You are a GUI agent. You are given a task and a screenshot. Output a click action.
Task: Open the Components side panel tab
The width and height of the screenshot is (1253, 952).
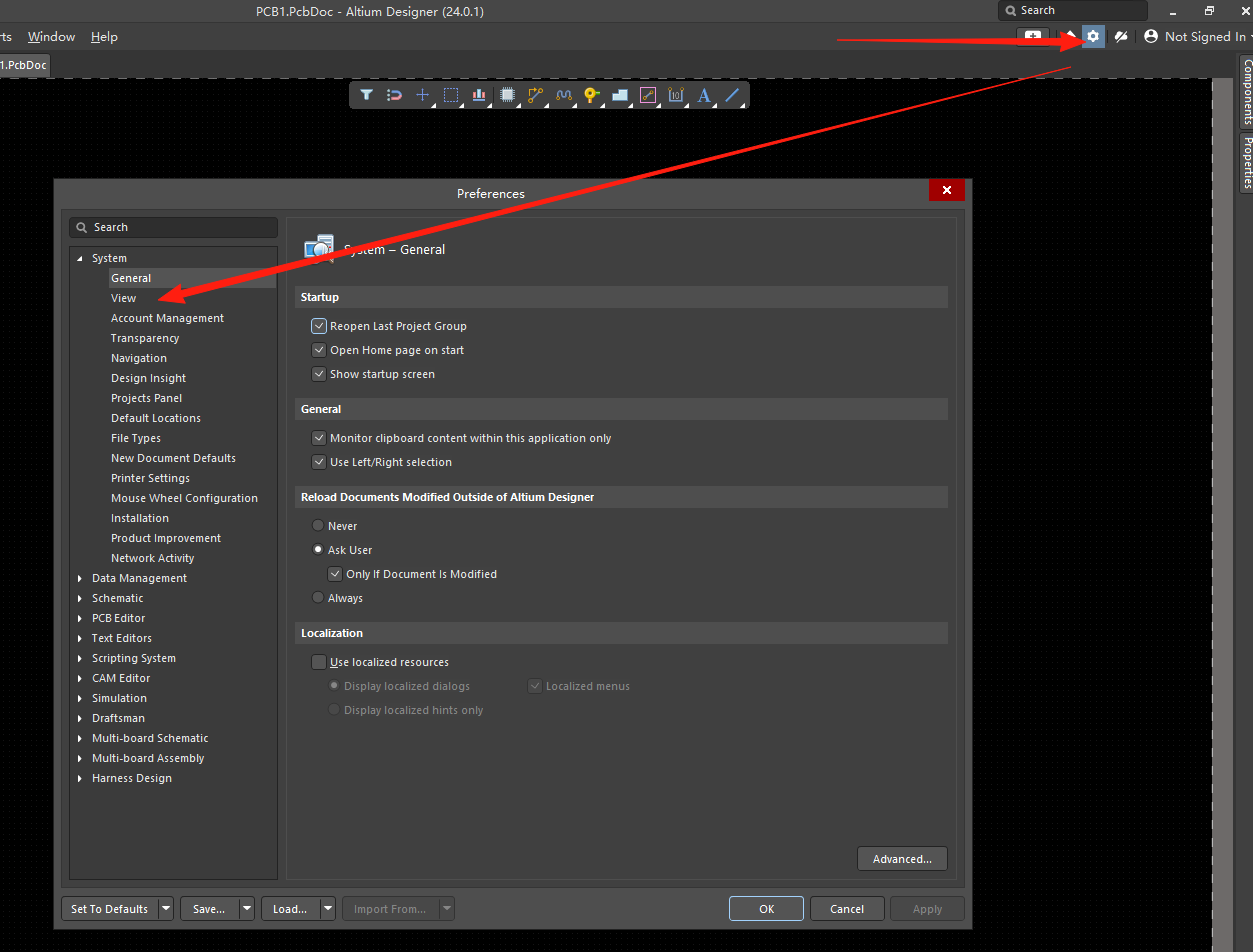point(1247,92)
